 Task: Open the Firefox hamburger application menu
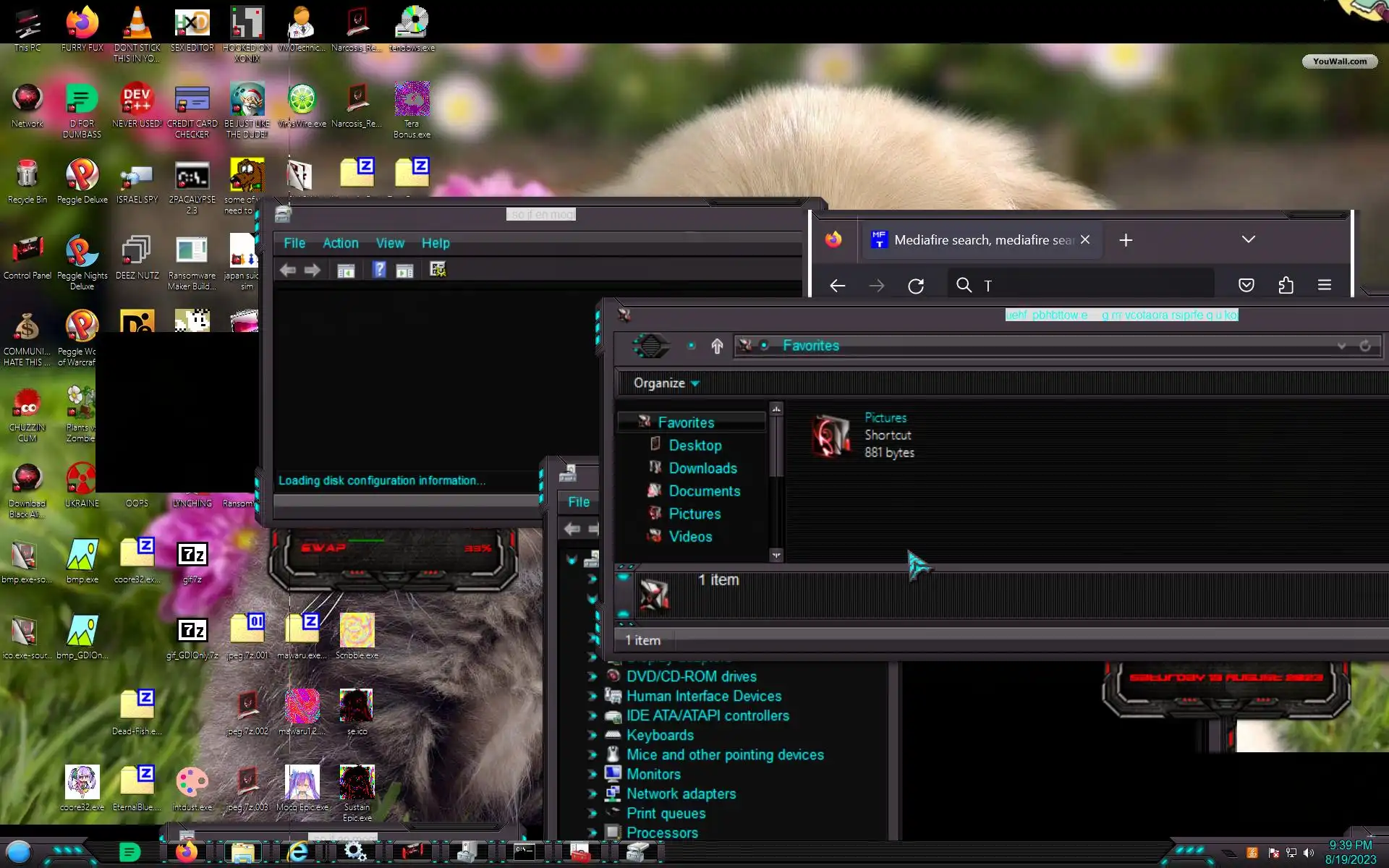(x=1324, y=285)
